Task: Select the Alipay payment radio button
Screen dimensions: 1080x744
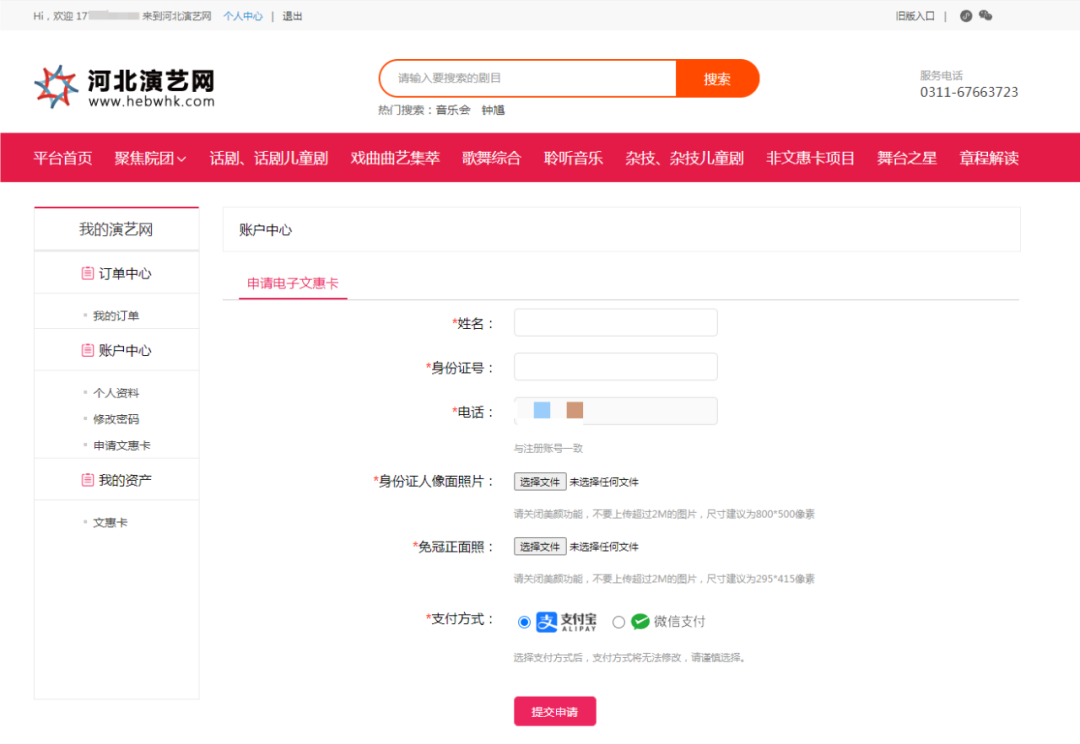Action: 523,620
